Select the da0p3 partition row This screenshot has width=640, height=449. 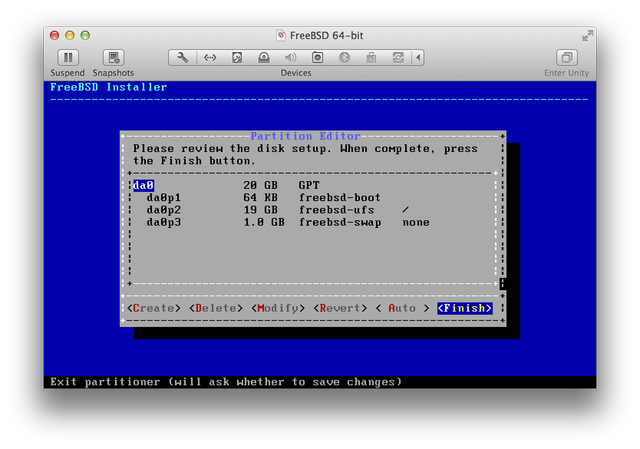click(312, 222)
